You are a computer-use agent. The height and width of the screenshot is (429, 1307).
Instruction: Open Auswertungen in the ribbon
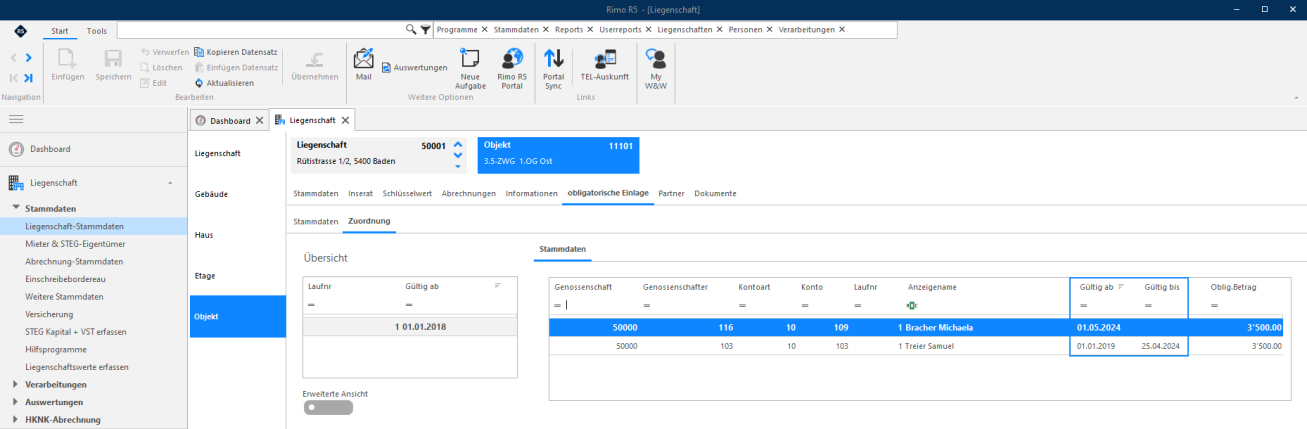pyautogui.click(x=414, y=67)
